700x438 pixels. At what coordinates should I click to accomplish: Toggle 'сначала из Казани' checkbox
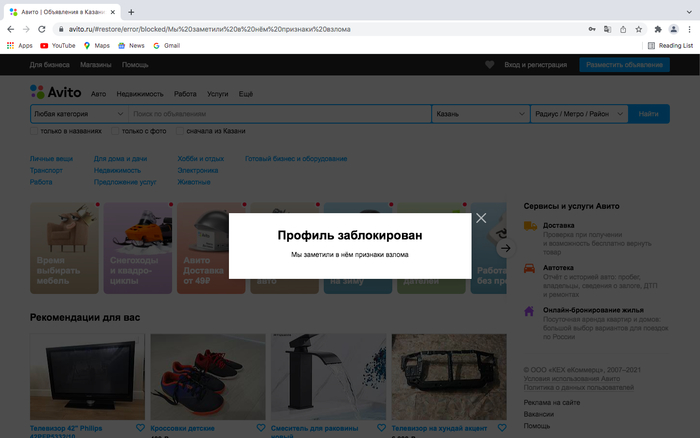click(180, 131)
